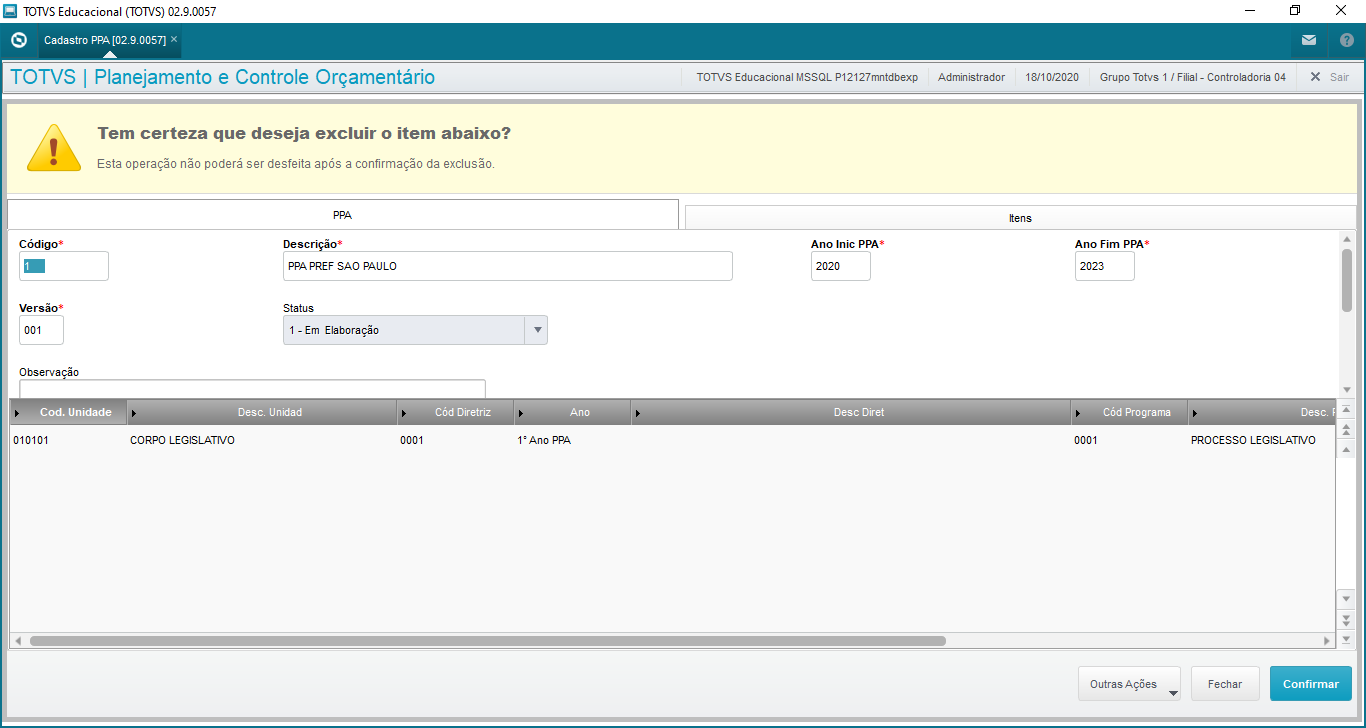1366x728 pixels.
Task: Open the Status dropdown
Action: coord(536,330)
